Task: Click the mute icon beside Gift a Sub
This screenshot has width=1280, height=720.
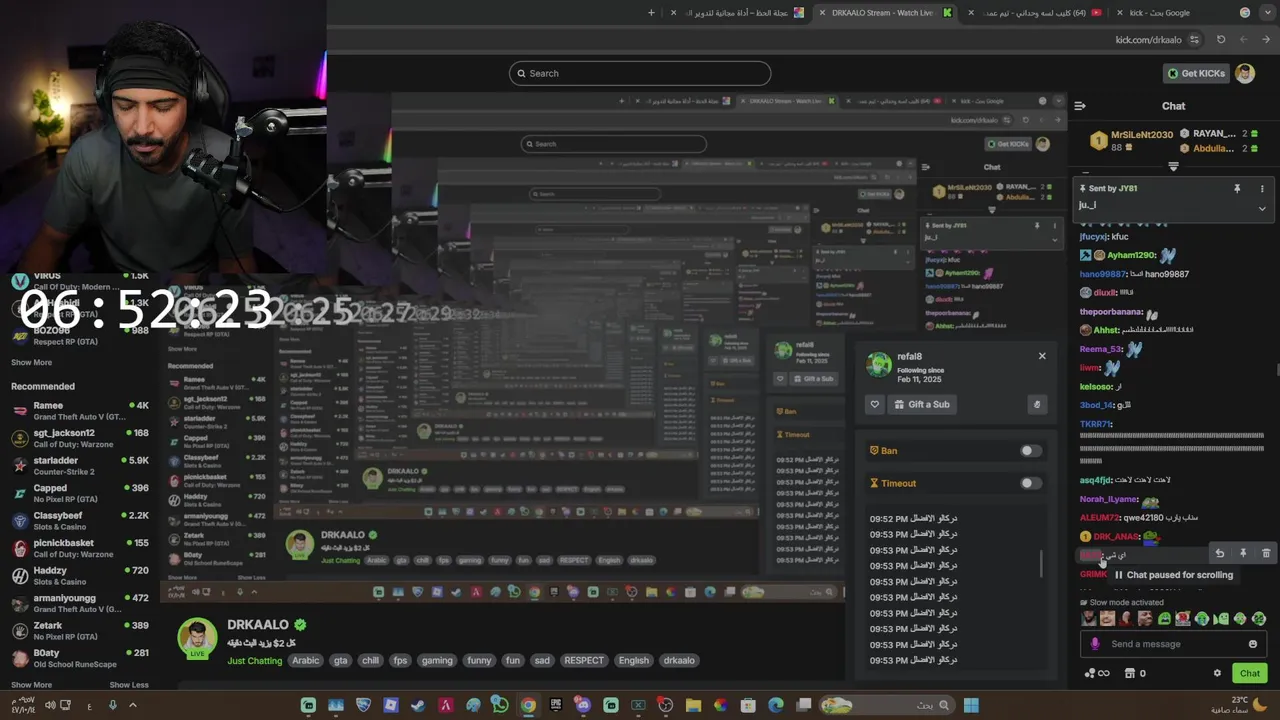Action: (x=1037, y=404)
